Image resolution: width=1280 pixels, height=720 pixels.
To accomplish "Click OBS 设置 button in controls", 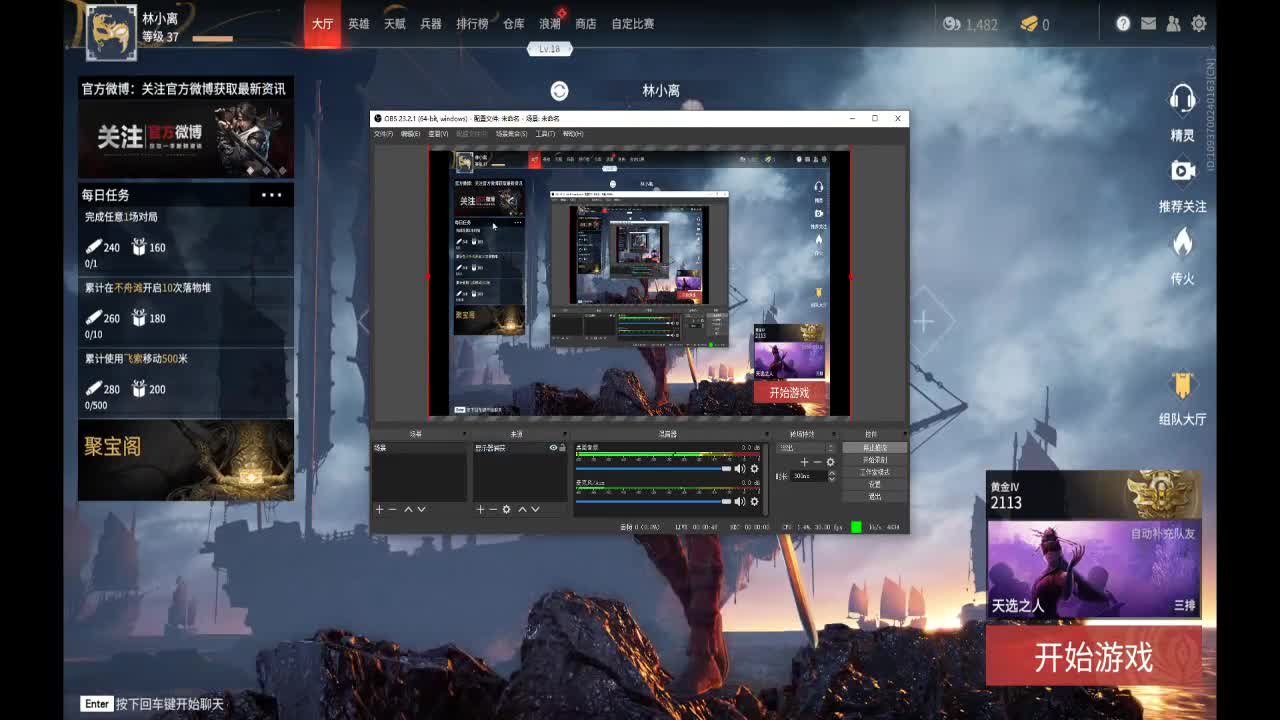I will (x=875, y=484).
